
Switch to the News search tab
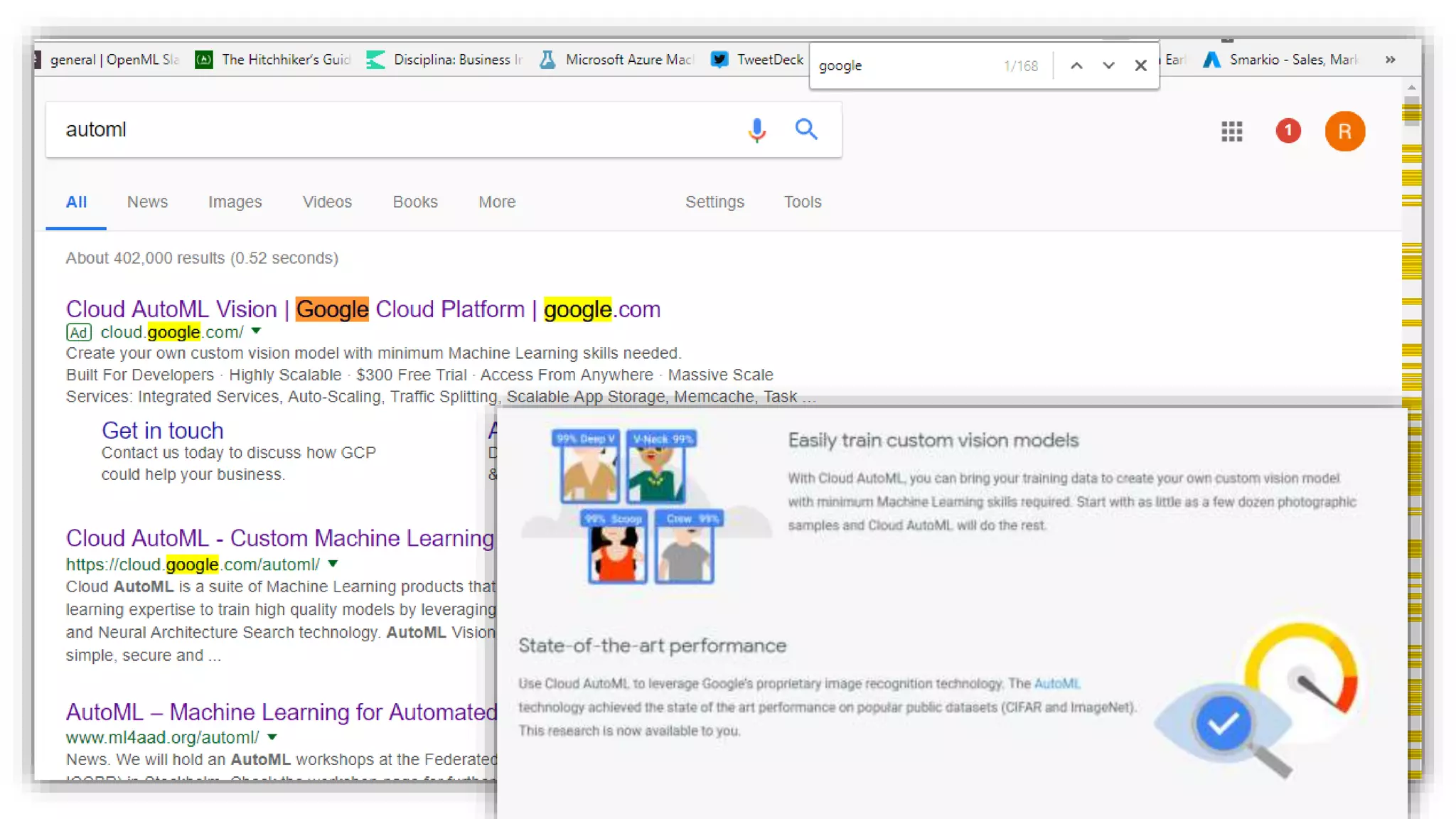coord(147,202)
